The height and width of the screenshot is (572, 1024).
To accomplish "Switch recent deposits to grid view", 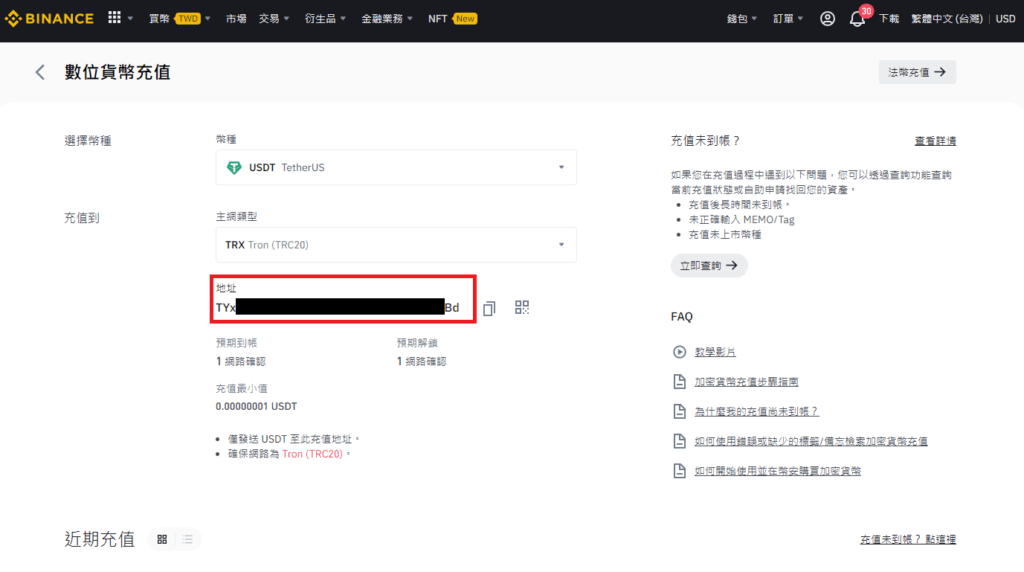I will click(x=162, y=539).
